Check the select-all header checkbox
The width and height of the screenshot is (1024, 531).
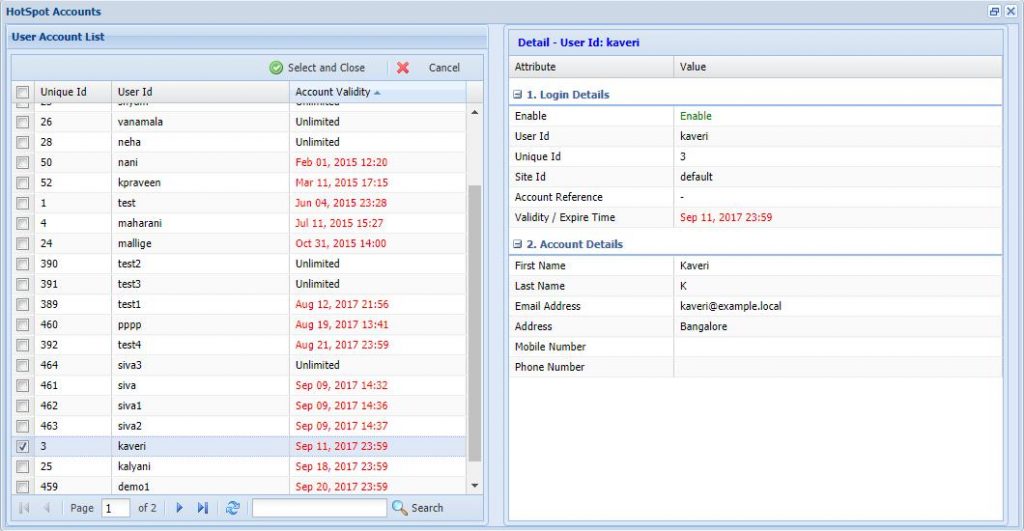[x=22, y=92]
